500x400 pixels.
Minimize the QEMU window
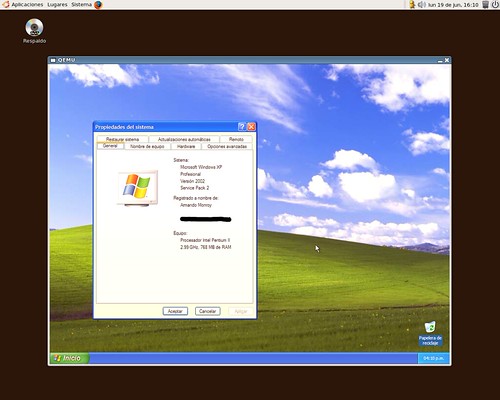(440, 60)
